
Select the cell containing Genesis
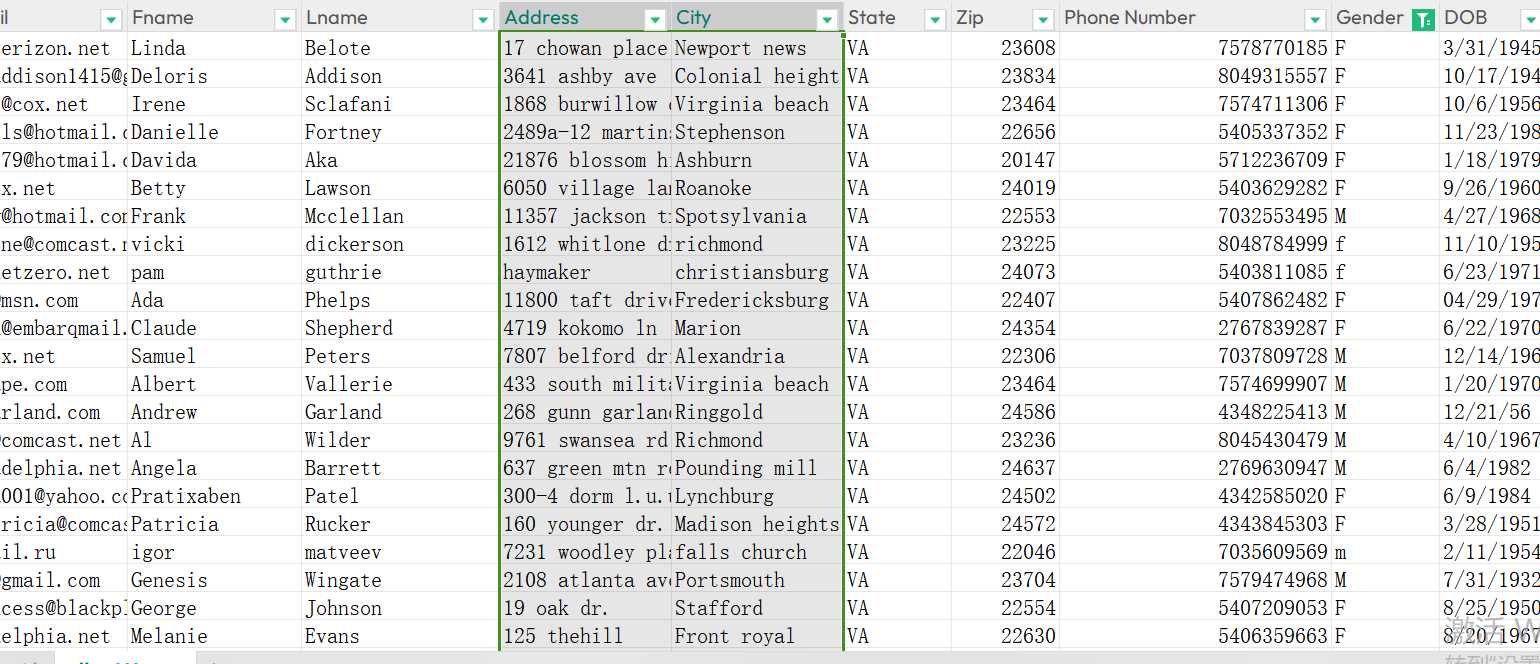pyautogui.click(x=214, y=580)
